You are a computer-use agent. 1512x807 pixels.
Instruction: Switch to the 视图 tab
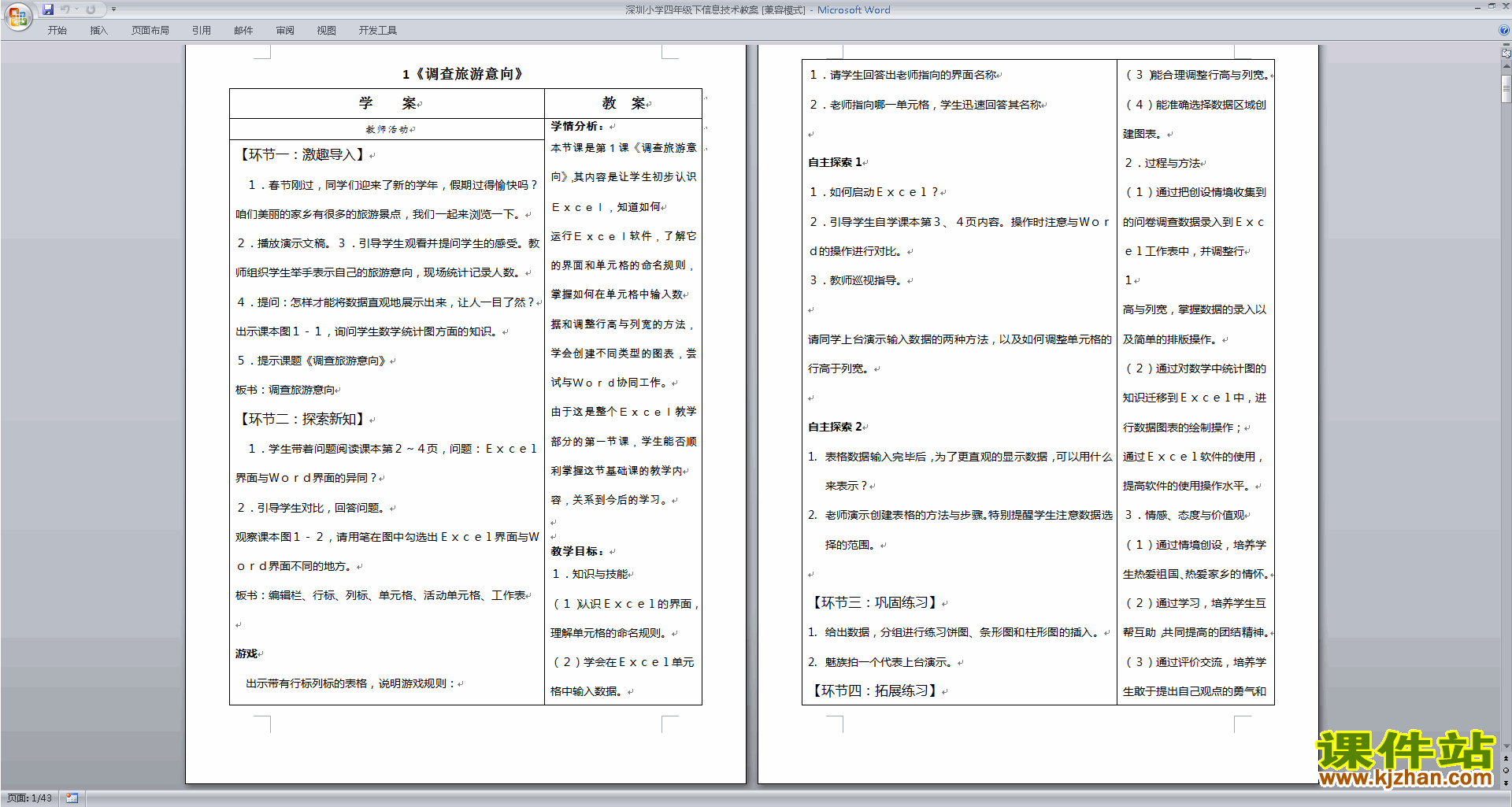(326, 31)
